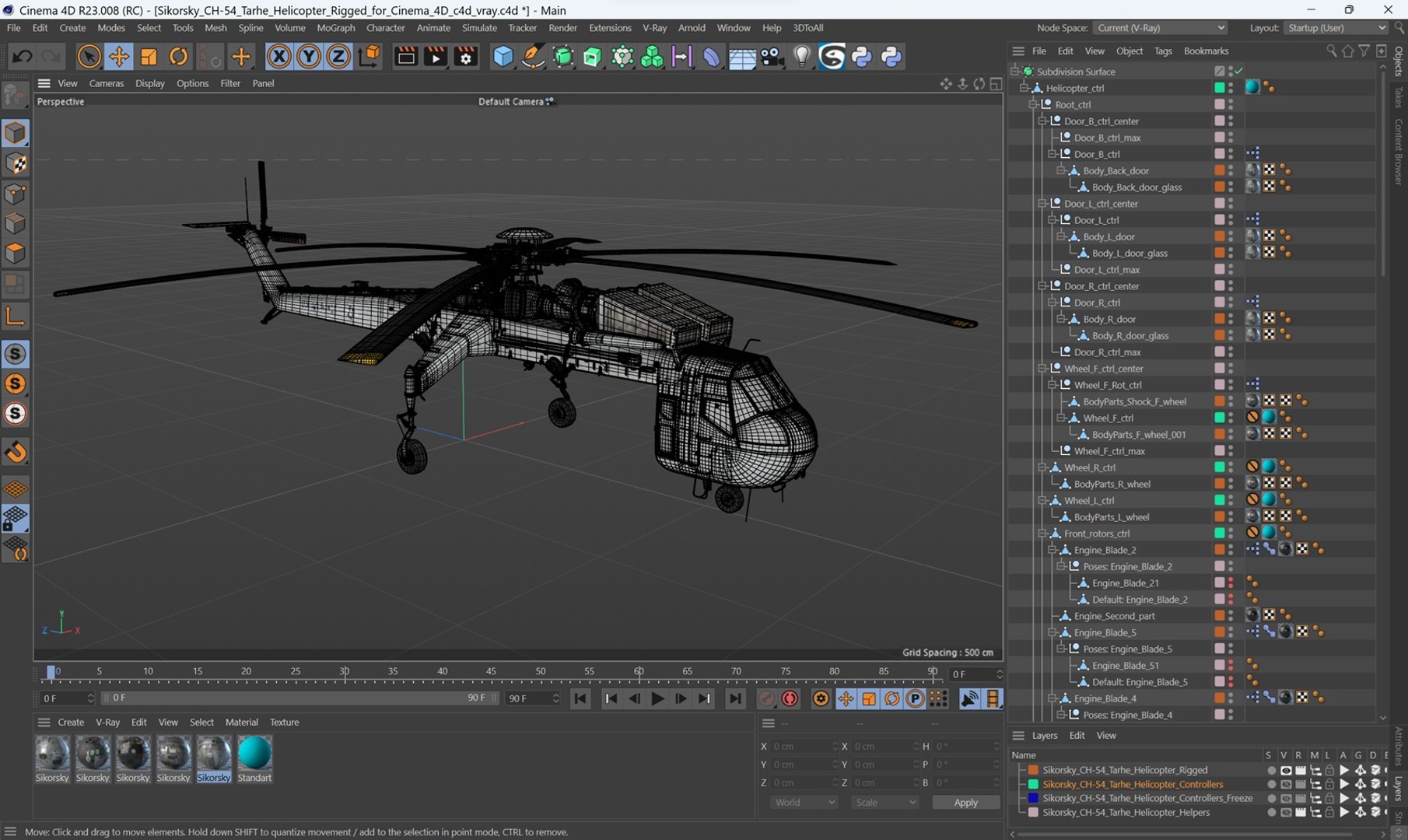Search Object Manager magnifier icon

tap(1331, 51)
